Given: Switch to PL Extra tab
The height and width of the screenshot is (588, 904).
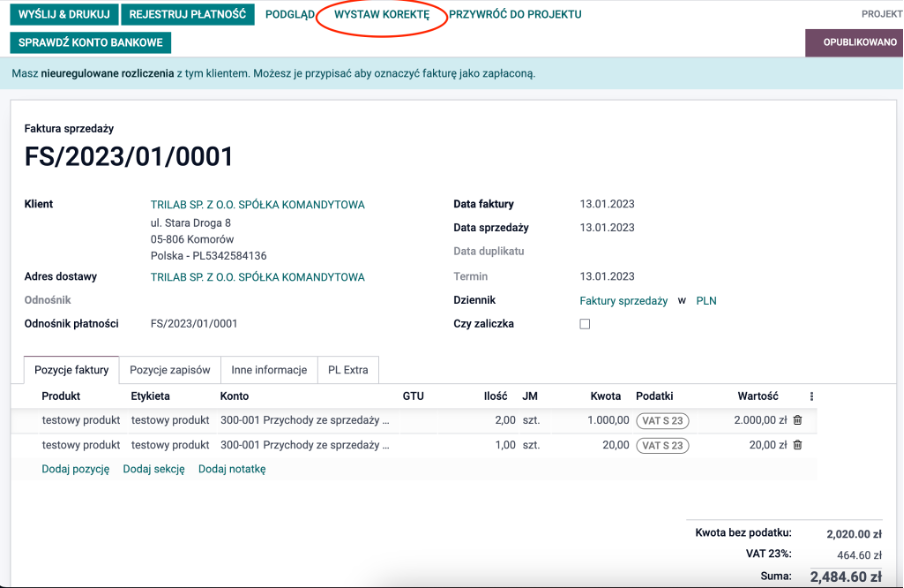Looking at the screenshot, I should (x=348, y=370).
